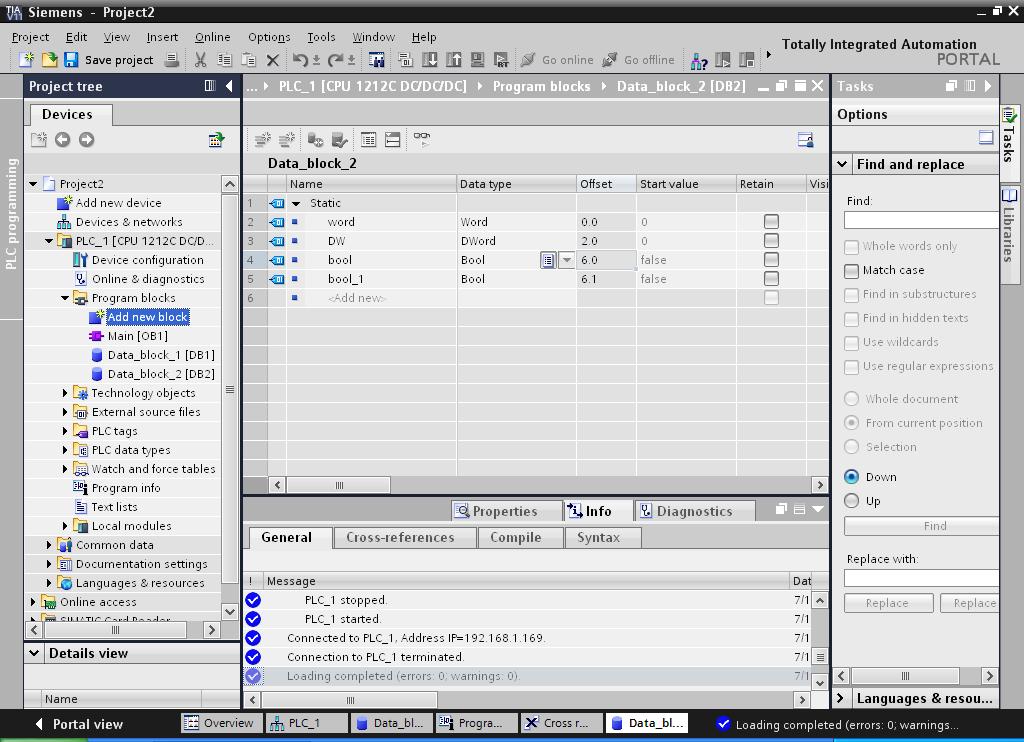Enable Match case checkbox
The height and width of the screenshot is (742, 1024).
[851, 270]
